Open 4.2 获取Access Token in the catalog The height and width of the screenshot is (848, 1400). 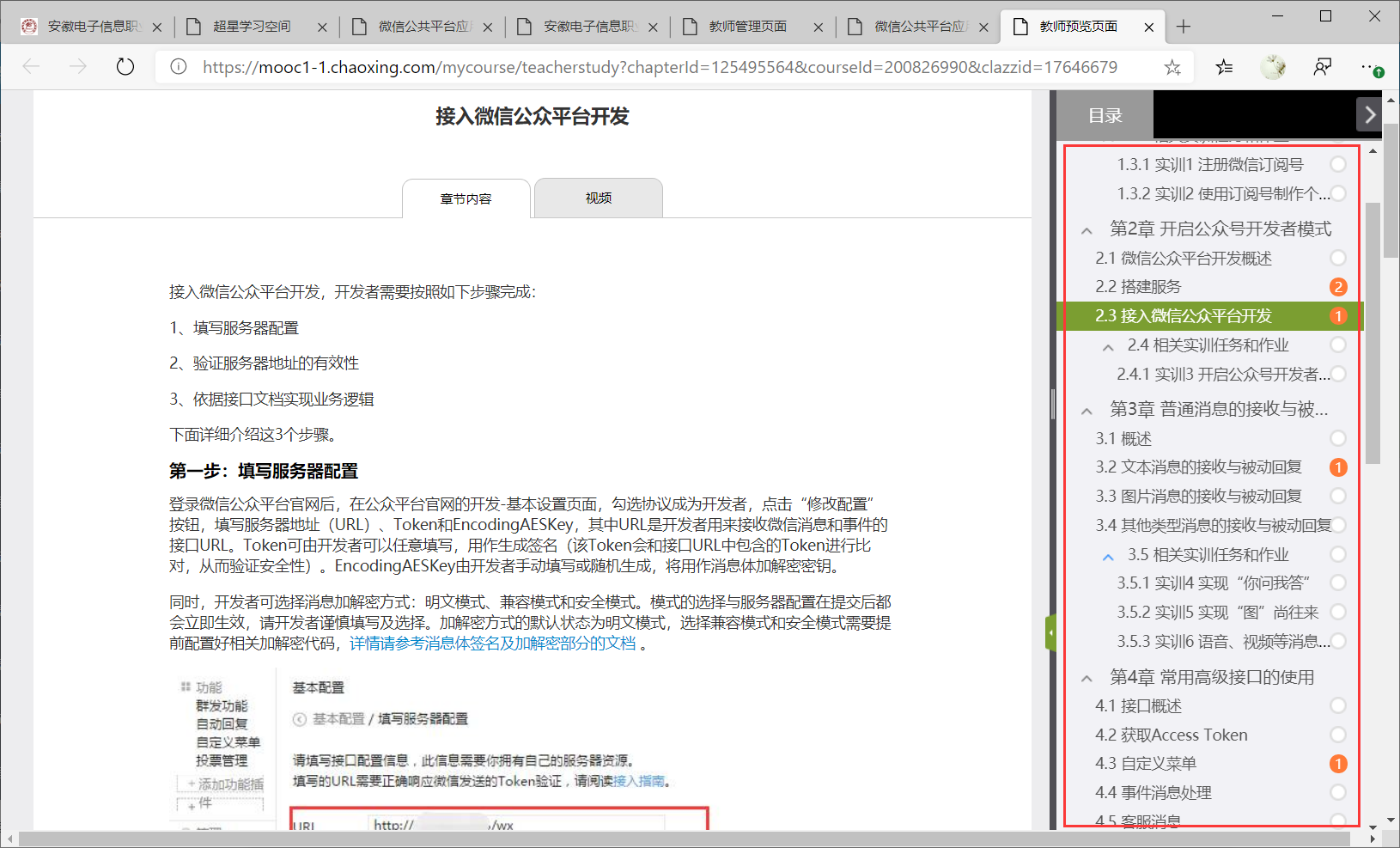(x=1172, y=735)
